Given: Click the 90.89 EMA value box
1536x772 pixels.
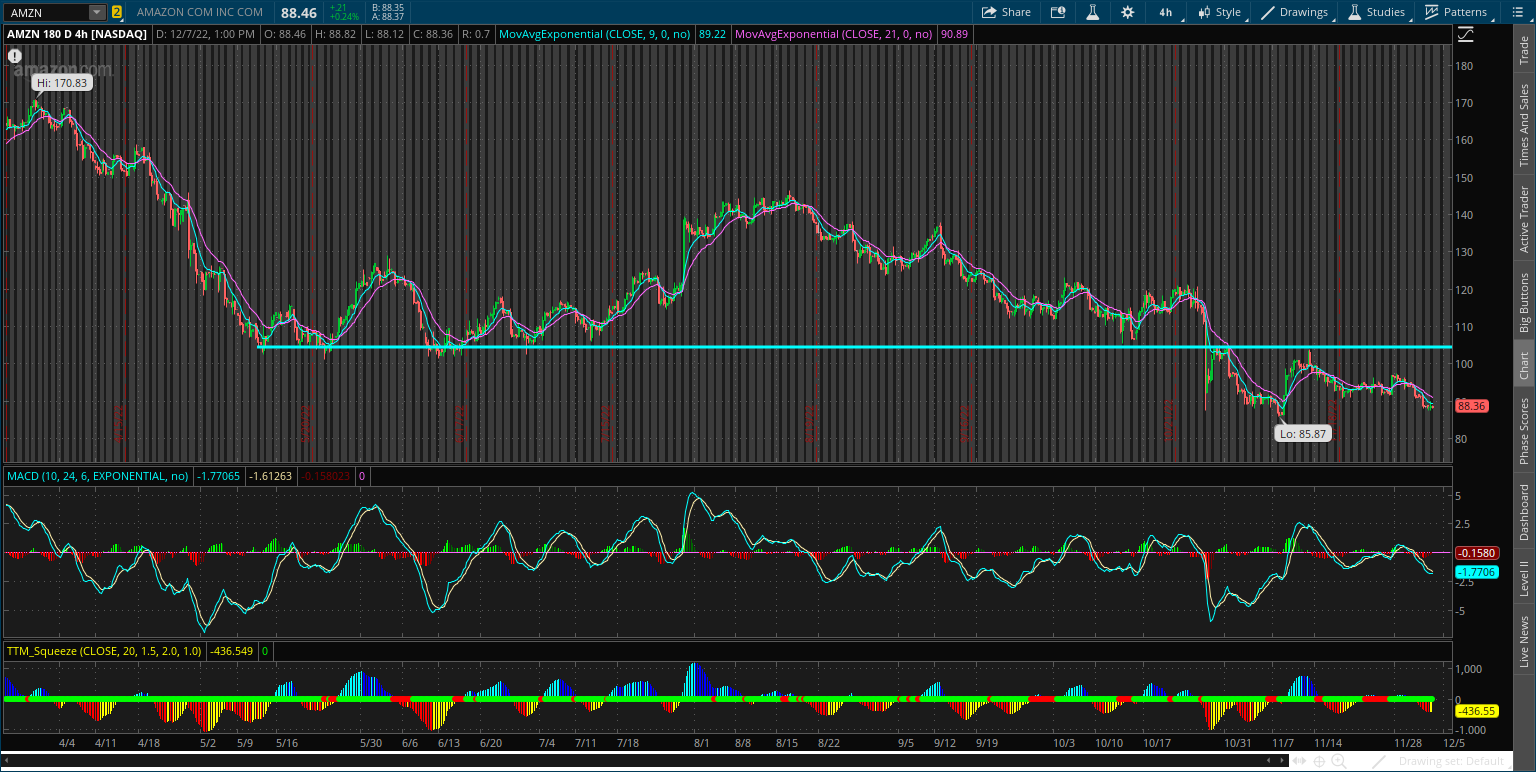Looking at the screenshot, I should [x=953, y=34].
